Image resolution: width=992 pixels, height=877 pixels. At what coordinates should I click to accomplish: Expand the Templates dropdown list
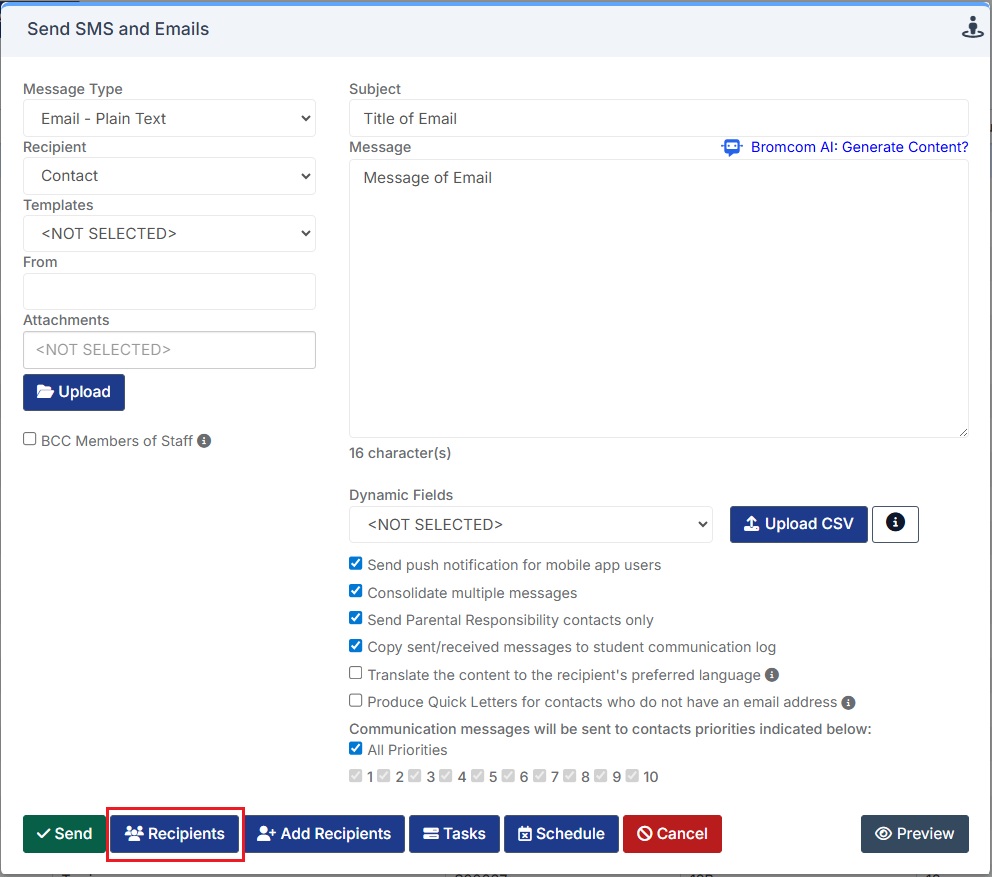click(x=169, y=234)
